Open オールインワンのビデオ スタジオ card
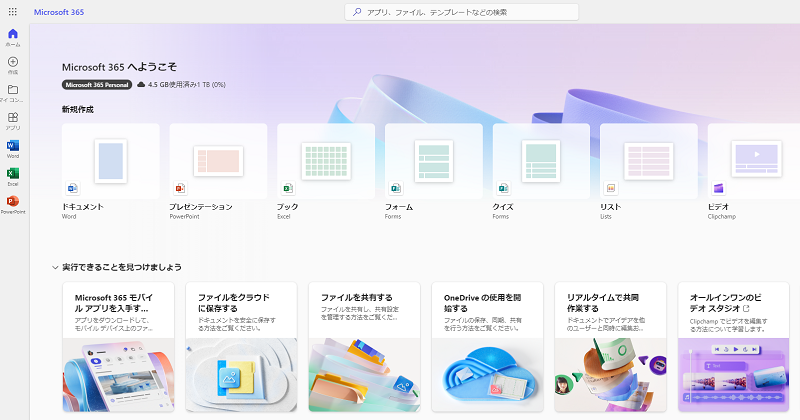The image size is (800, 420). pos(733,347)
